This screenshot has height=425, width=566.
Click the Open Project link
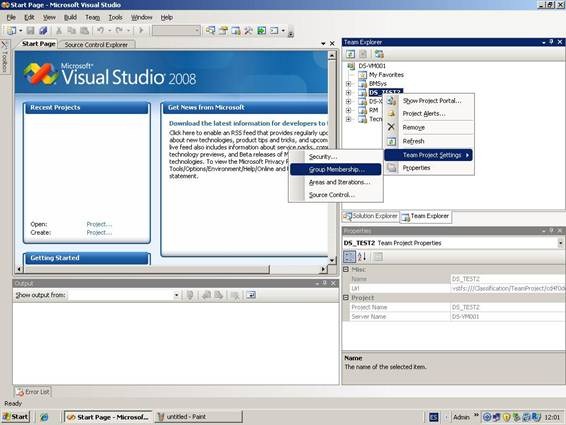[x=99, y=224]
